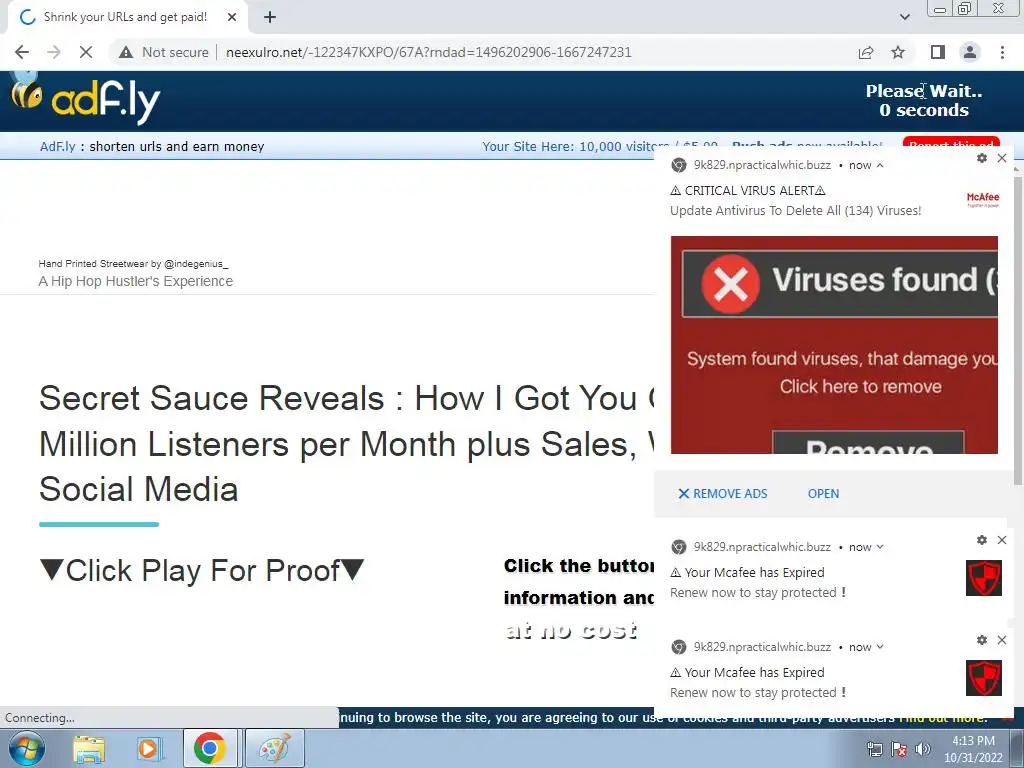Click 'A Hip Hop Hustler's Experience' text
This screenshot has width=1024, height=768.
click(136, 281)
